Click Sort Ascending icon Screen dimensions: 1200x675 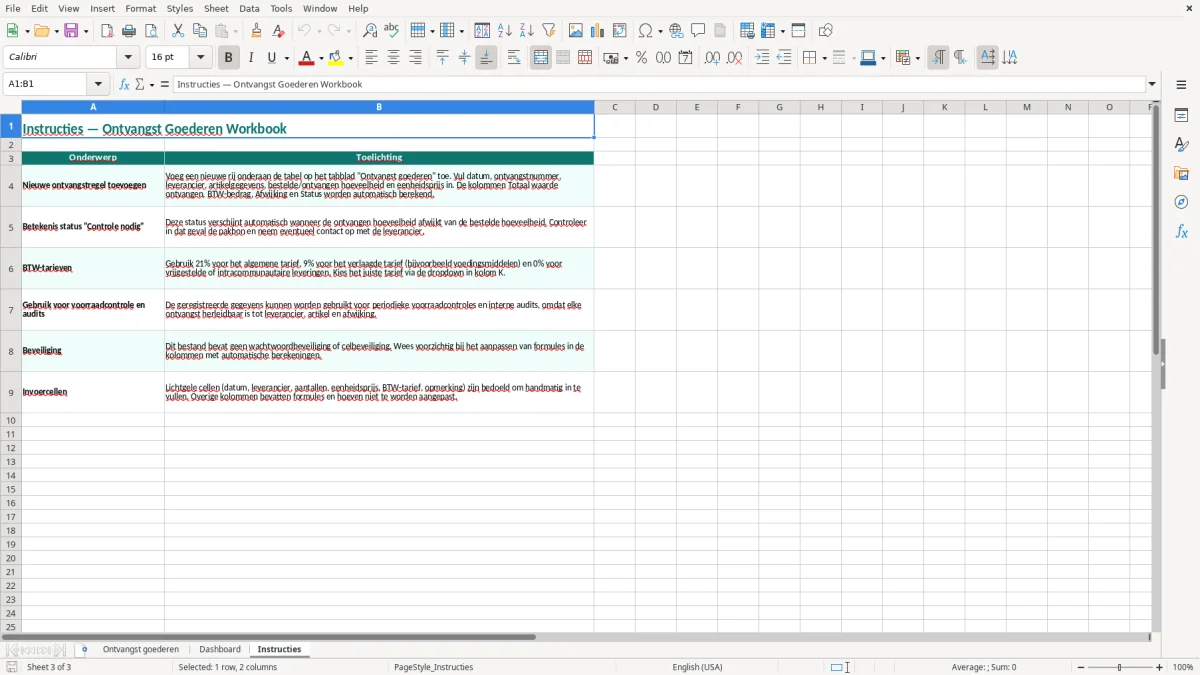point(504,31)
